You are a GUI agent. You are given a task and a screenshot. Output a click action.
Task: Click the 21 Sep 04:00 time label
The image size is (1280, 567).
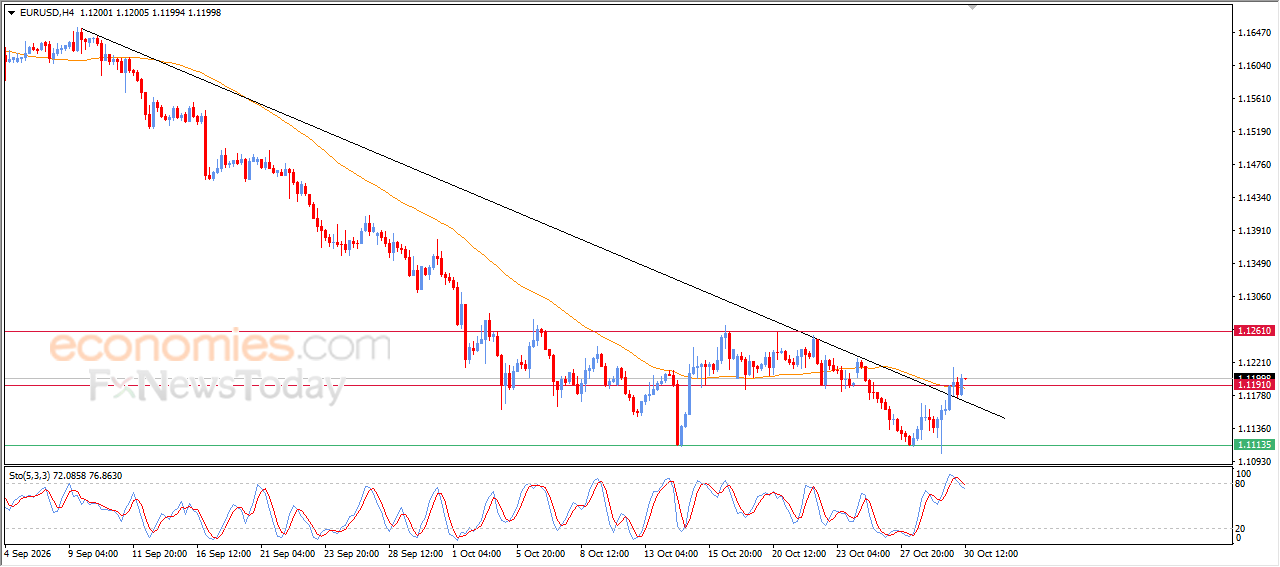(286, 552)
